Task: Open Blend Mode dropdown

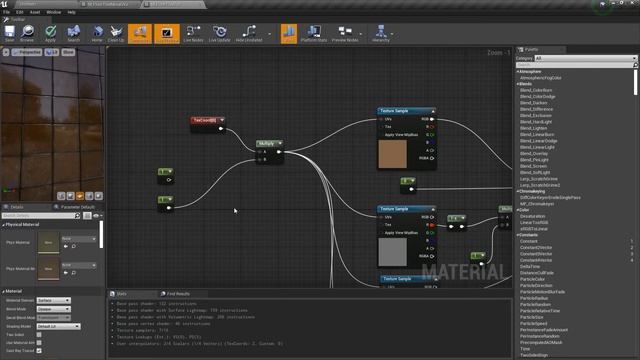Action: click(x=53, y=309)
